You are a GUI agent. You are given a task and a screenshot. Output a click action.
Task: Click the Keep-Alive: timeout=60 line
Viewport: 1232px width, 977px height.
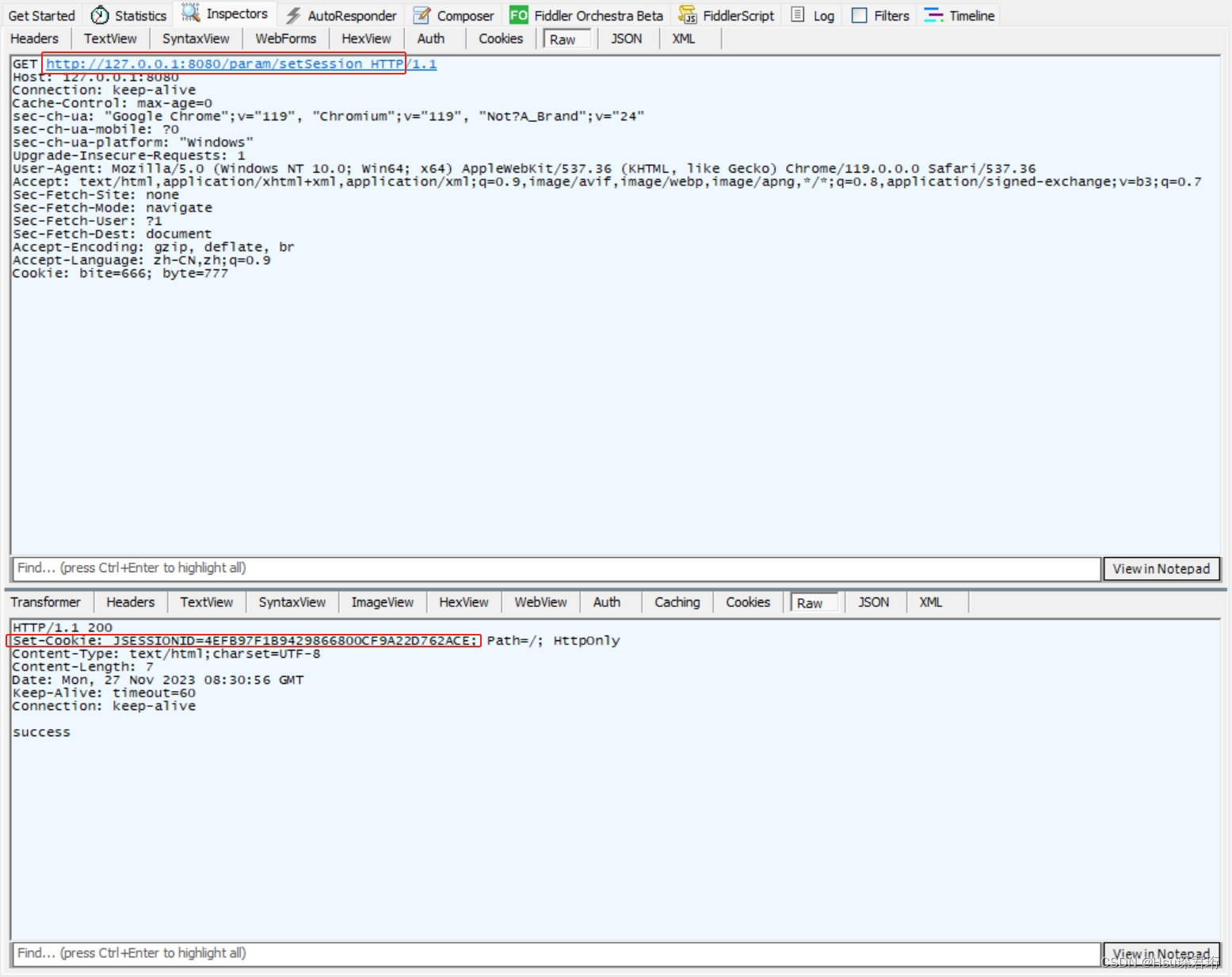104,693
